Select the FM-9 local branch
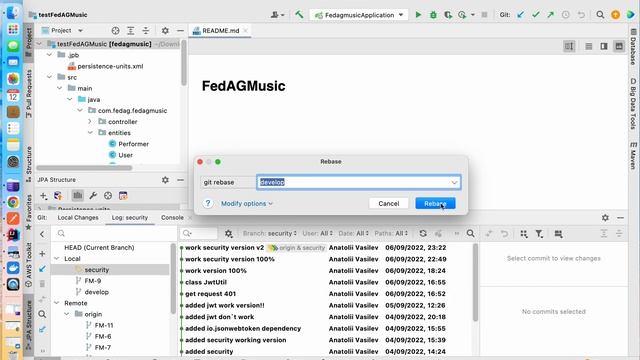 click(93, 281)
